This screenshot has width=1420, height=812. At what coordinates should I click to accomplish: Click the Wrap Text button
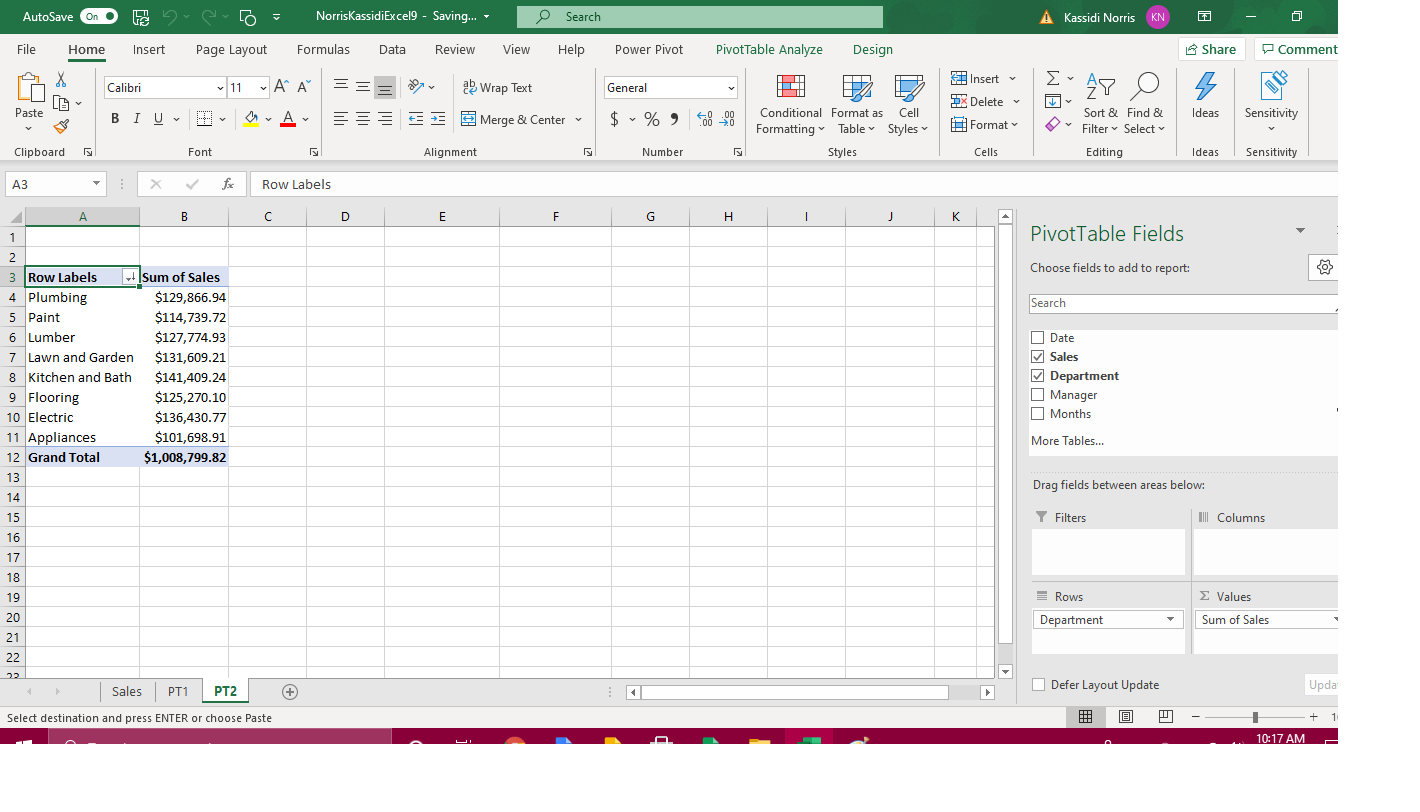[497, 88]
